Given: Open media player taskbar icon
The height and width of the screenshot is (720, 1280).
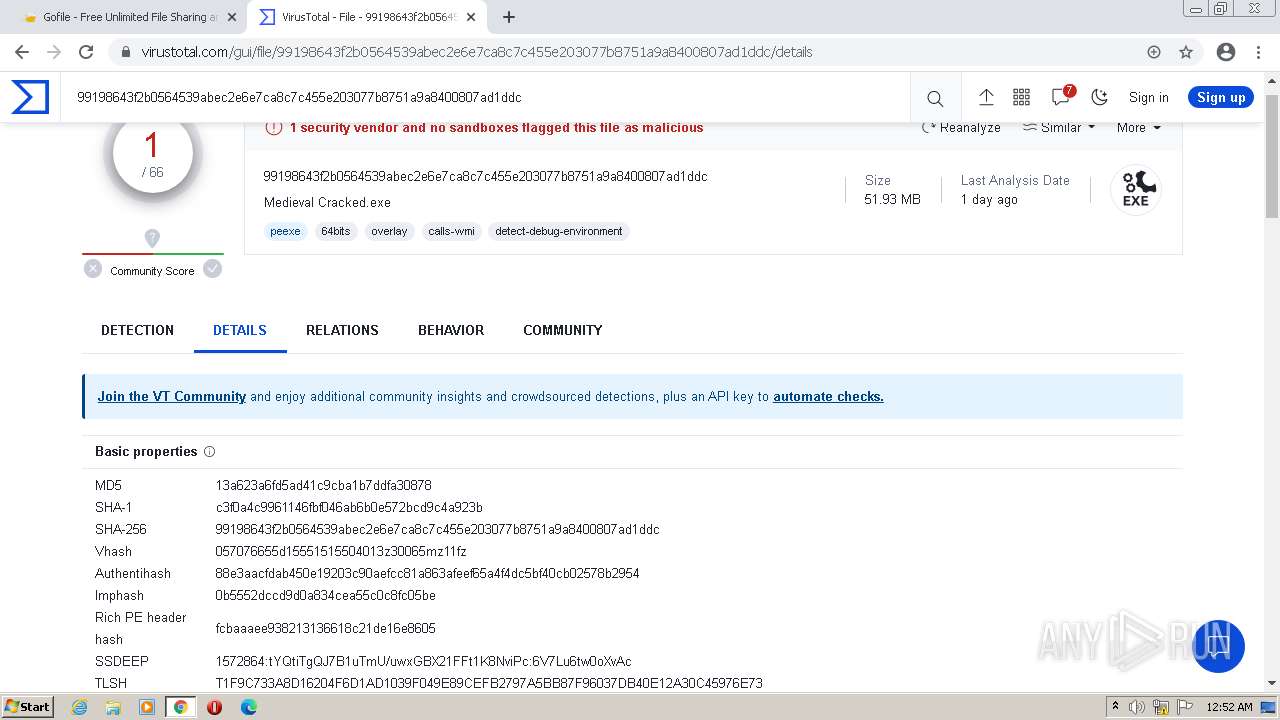Looking at the screenshot, I should tap(147, 707).
